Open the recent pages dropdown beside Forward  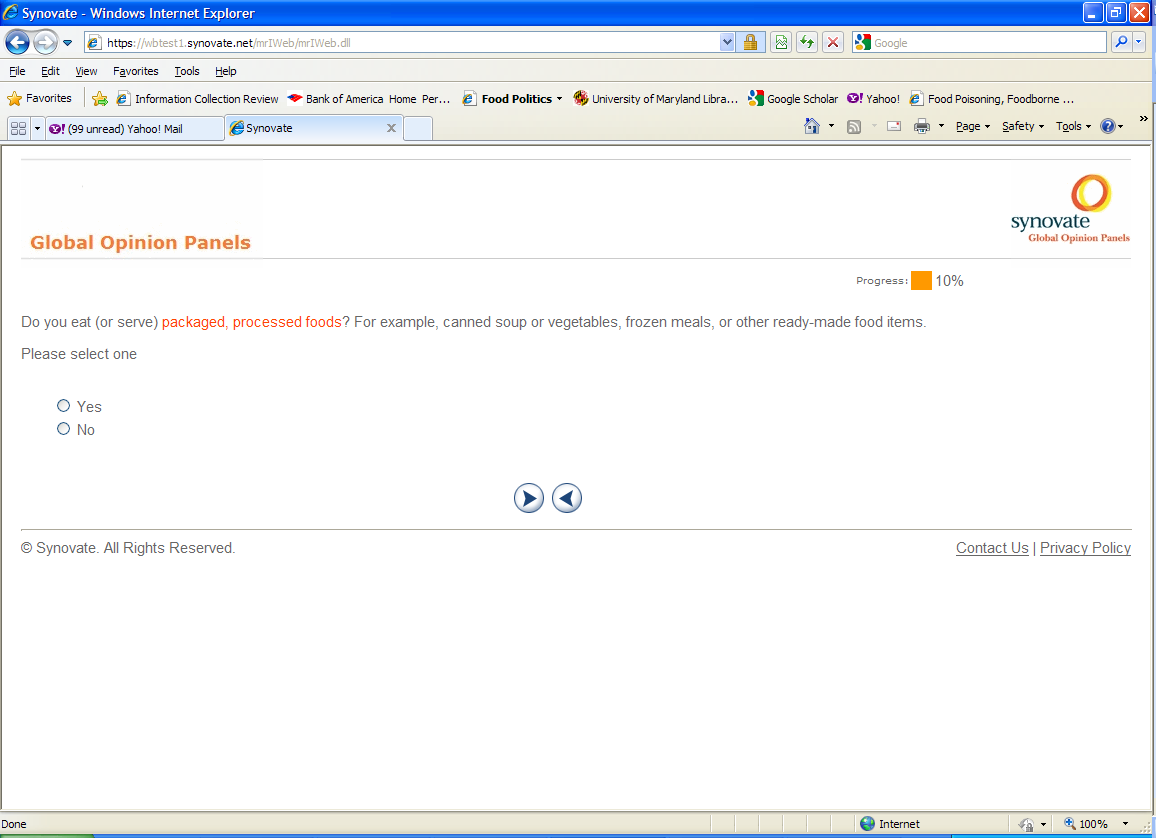coord(68,43)
